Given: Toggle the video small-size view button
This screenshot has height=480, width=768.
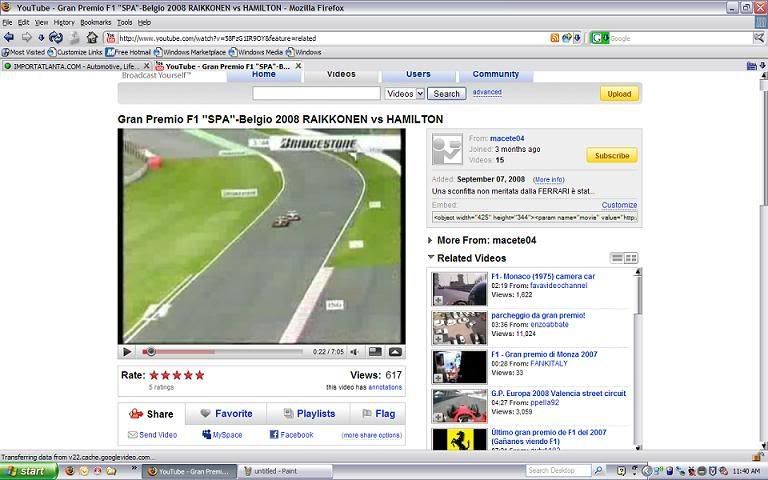Looking at the screenshot, I should coord(374,352).
